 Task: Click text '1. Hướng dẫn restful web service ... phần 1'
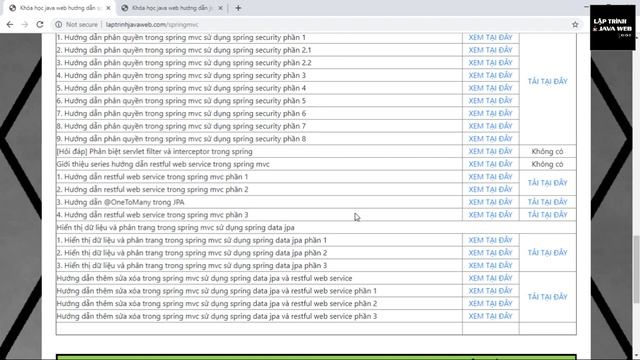coord(152,177)
